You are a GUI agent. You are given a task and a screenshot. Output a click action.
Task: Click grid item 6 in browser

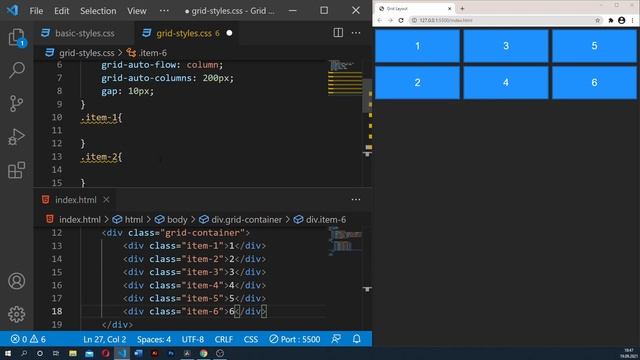click(594, 82)
